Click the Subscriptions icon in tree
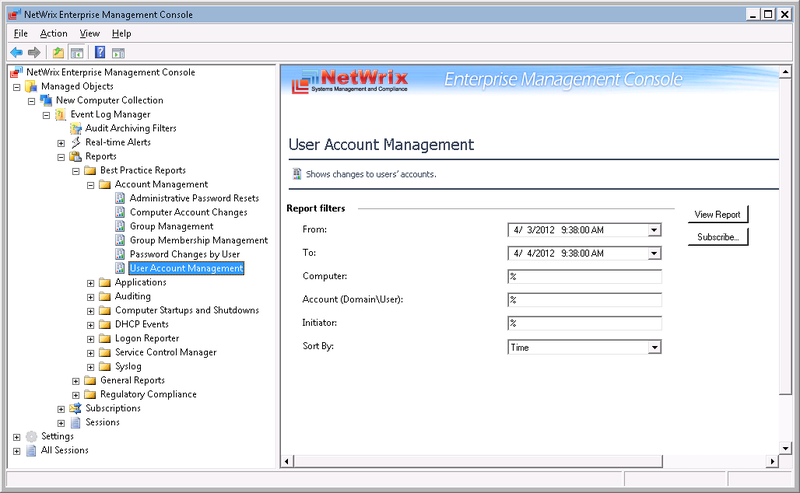 [x=76, y=409]
